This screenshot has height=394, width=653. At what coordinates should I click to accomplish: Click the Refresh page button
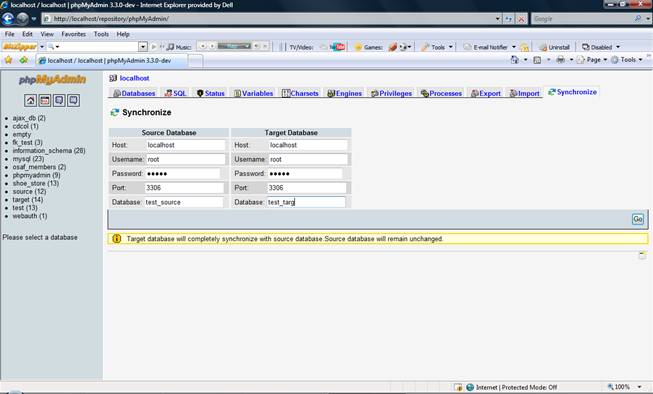pyautogui.click(x=508, y=19)
